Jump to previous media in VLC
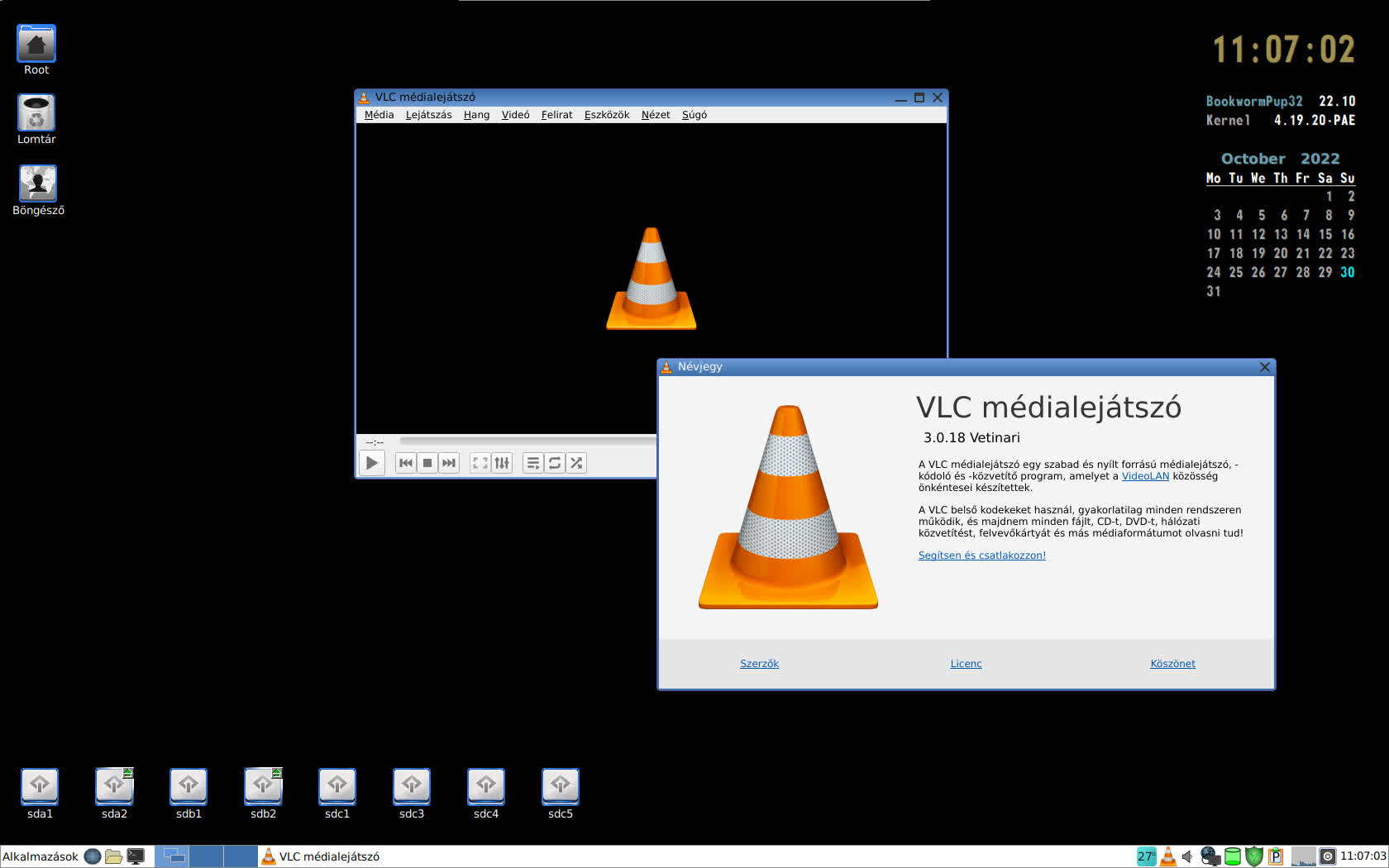The width and height of the screenshot is (1389, 868). click(406, 463)
